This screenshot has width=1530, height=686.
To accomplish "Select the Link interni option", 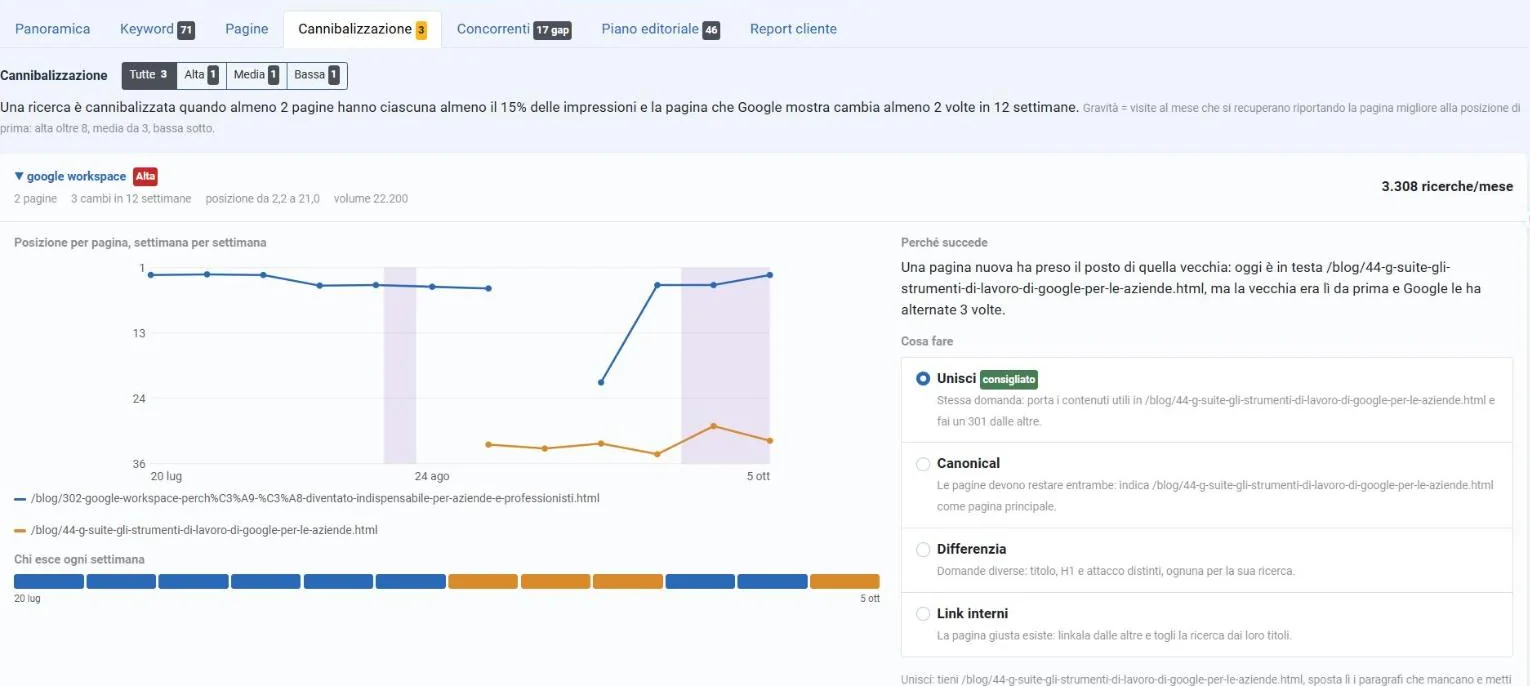I will coord(923,614).
